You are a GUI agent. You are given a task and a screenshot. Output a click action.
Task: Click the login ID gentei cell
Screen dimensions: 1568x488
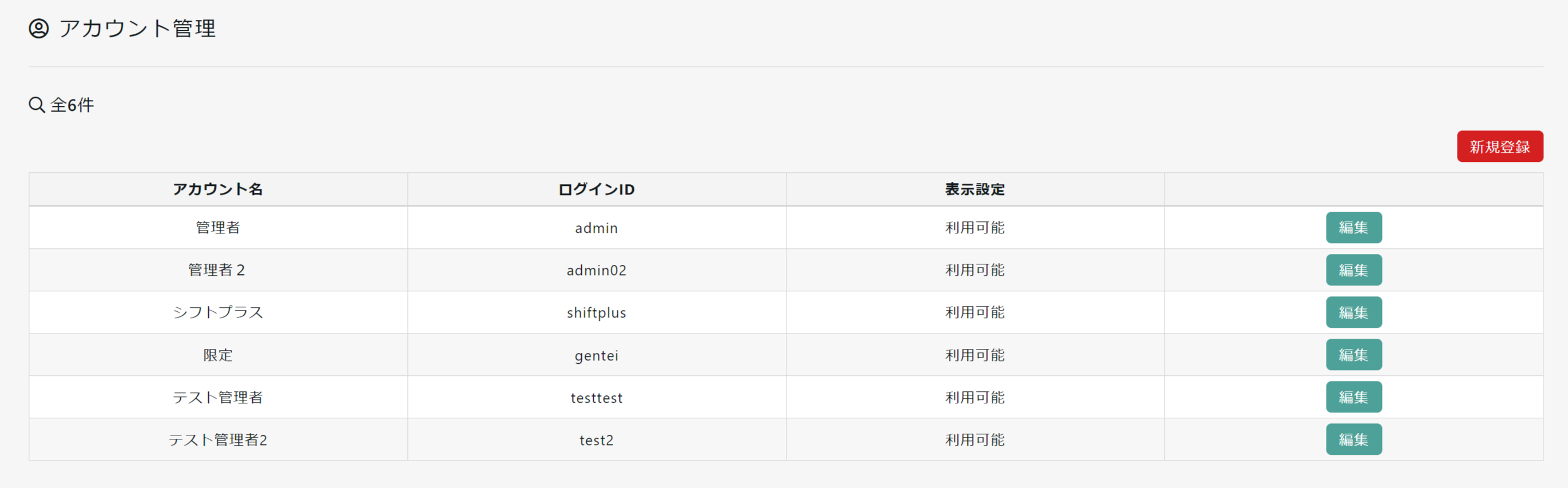596,355
